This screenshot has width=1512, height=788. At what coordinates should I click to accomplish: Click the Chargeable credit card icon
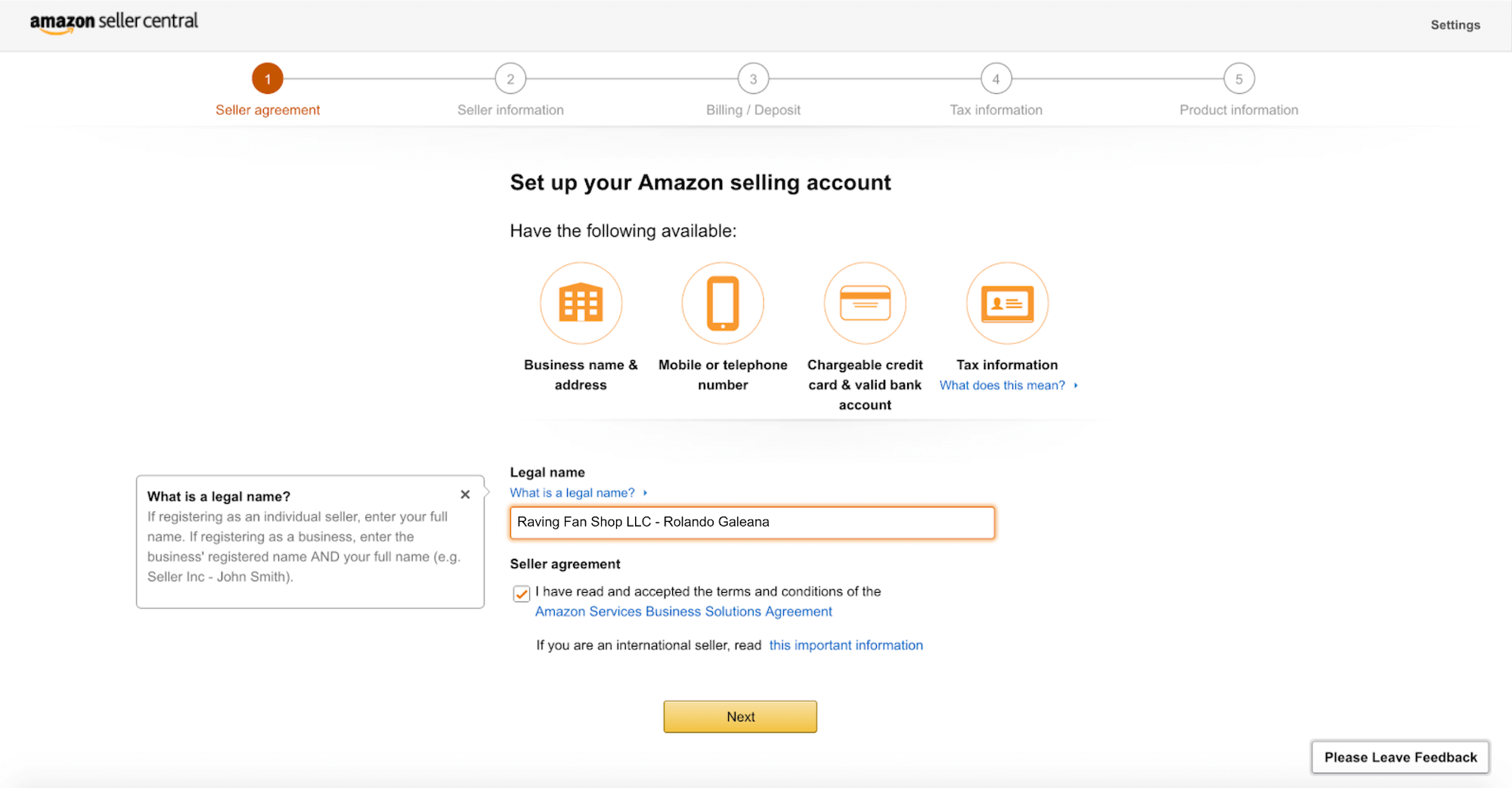(864, 302)
